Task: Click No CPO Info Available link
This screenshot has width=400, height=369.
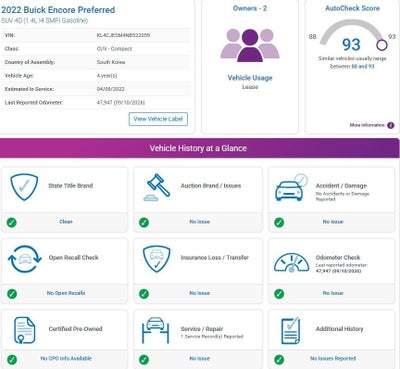Action: [66, 358]
